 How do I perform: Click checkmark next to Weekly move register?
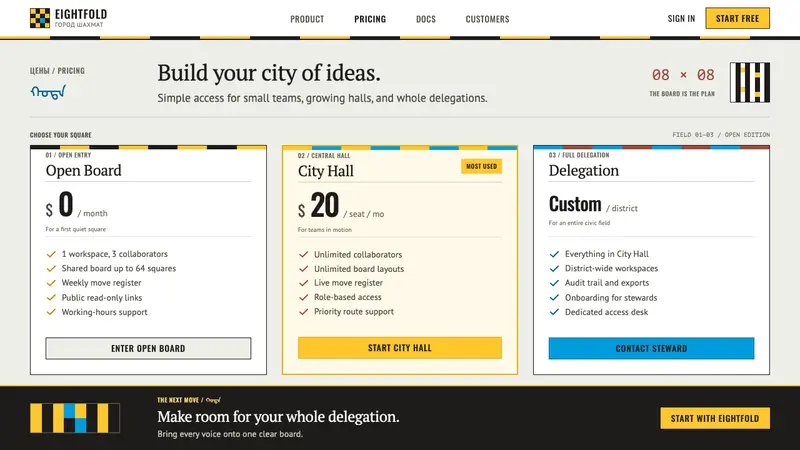(x=51, y=283)
